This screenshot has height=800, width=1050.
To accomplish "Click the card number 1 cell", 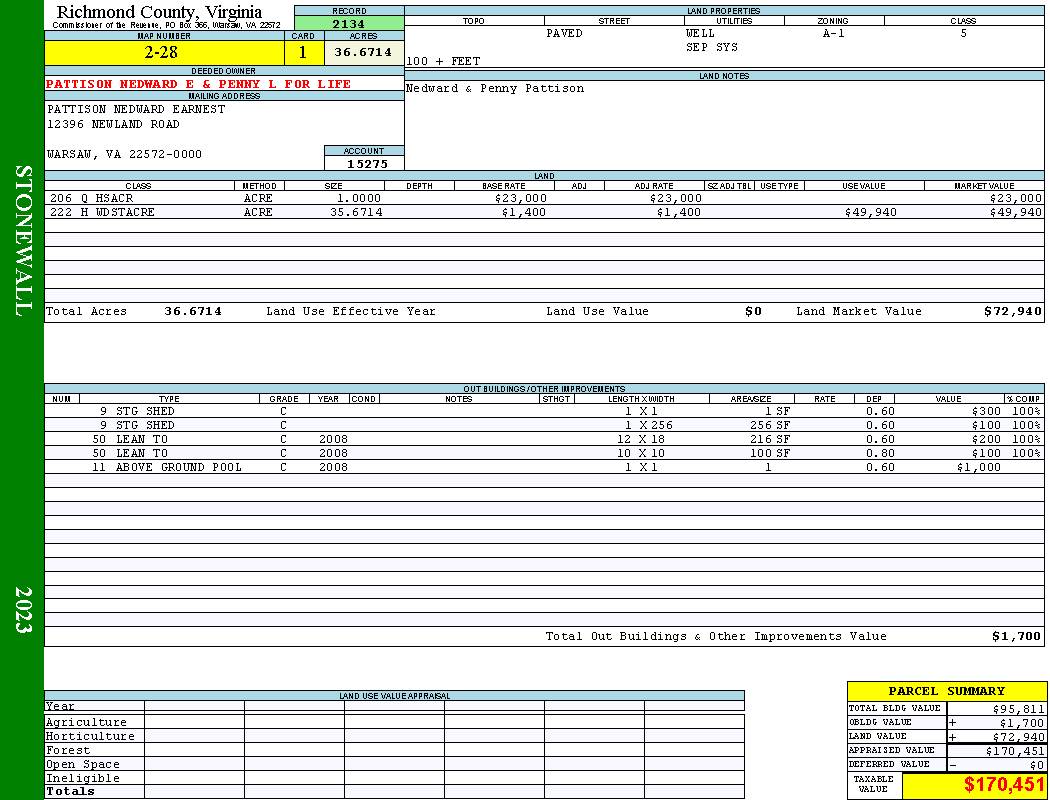I will pyautogui.click(x=304, y=52).
